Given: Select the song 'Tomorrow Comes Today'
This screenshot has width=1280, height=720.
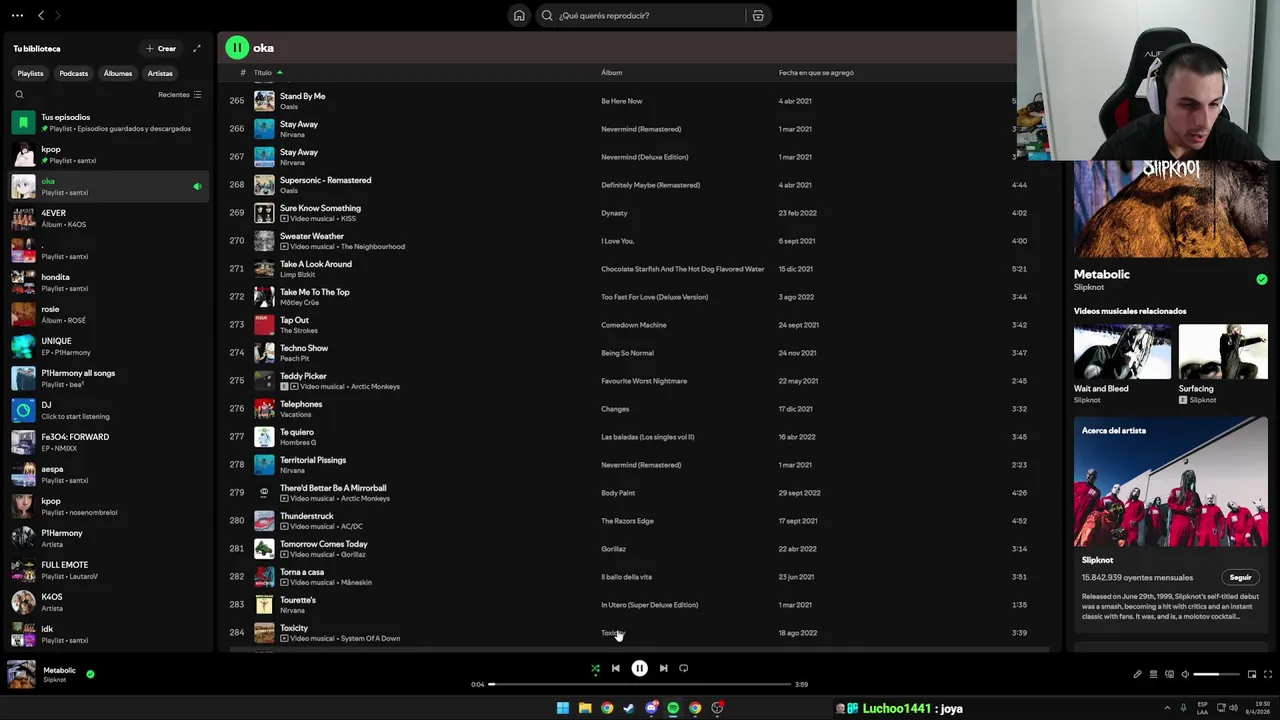Looking at the screenshot, I should (323, 544).
